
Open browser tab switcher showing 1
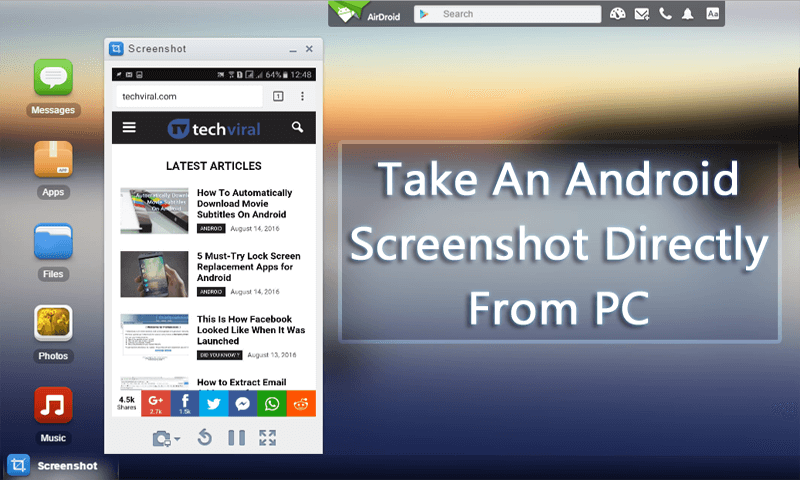pos(278,96)
